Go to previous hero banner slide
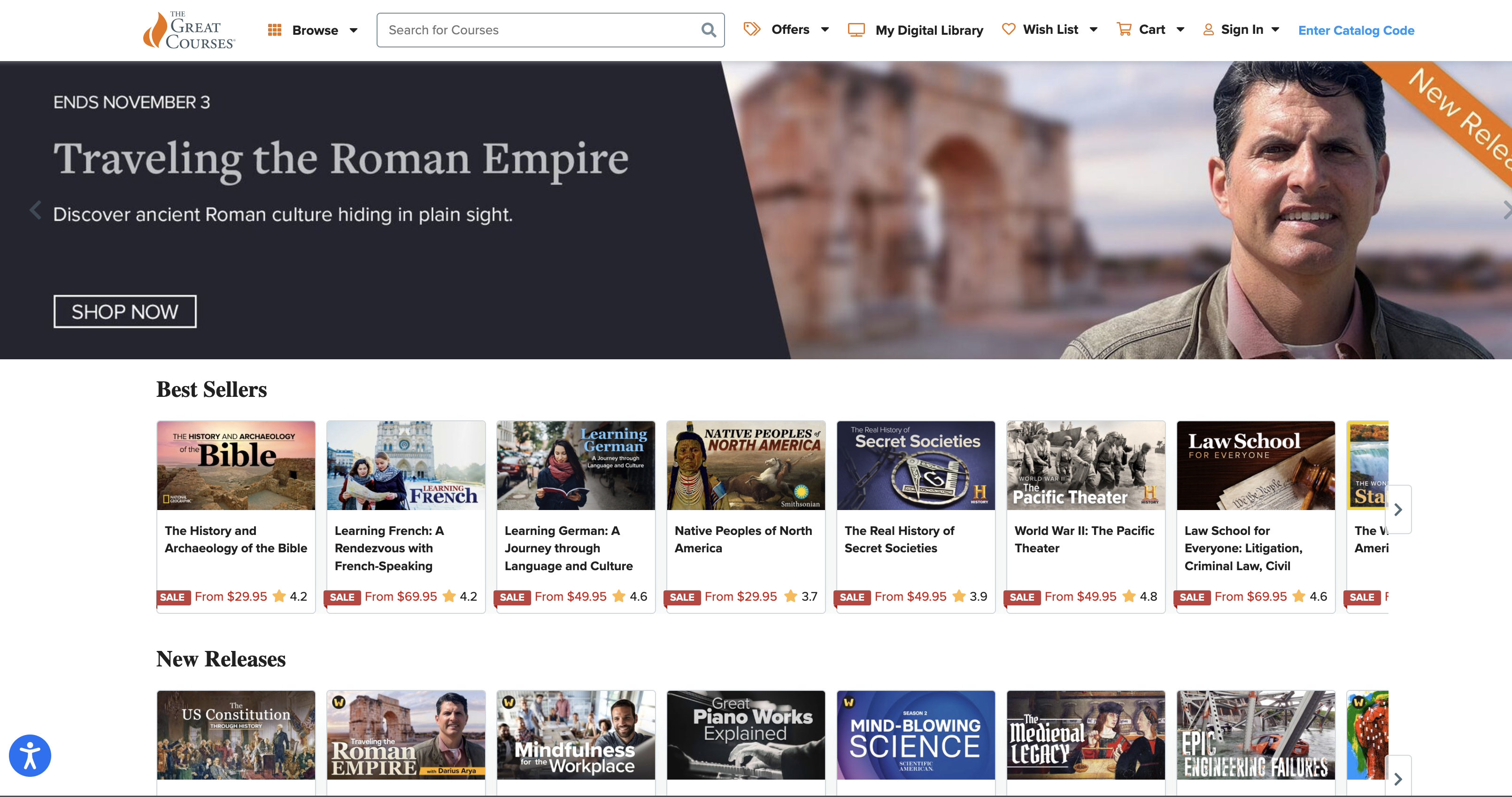 click(x=35, y=209)
